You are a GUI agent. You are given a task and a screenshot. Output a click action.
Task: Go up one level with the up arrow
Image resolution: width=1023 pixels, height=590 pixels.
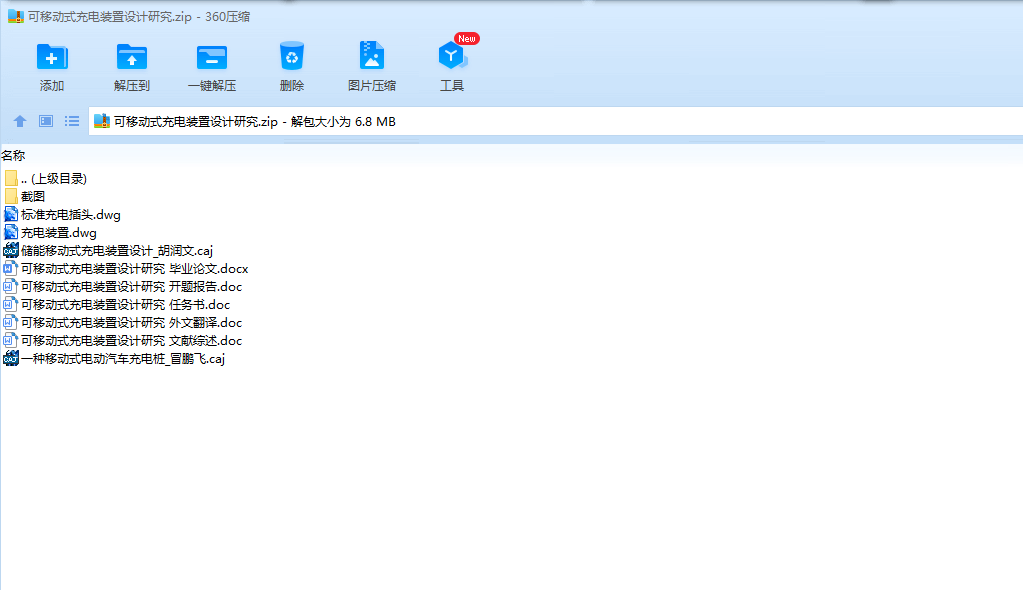20,121
